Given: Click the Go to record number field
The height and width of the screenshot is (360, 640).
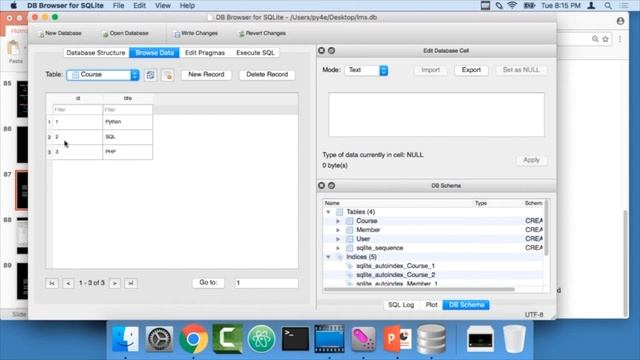Looking at the screenshot, I should point(266,283).
